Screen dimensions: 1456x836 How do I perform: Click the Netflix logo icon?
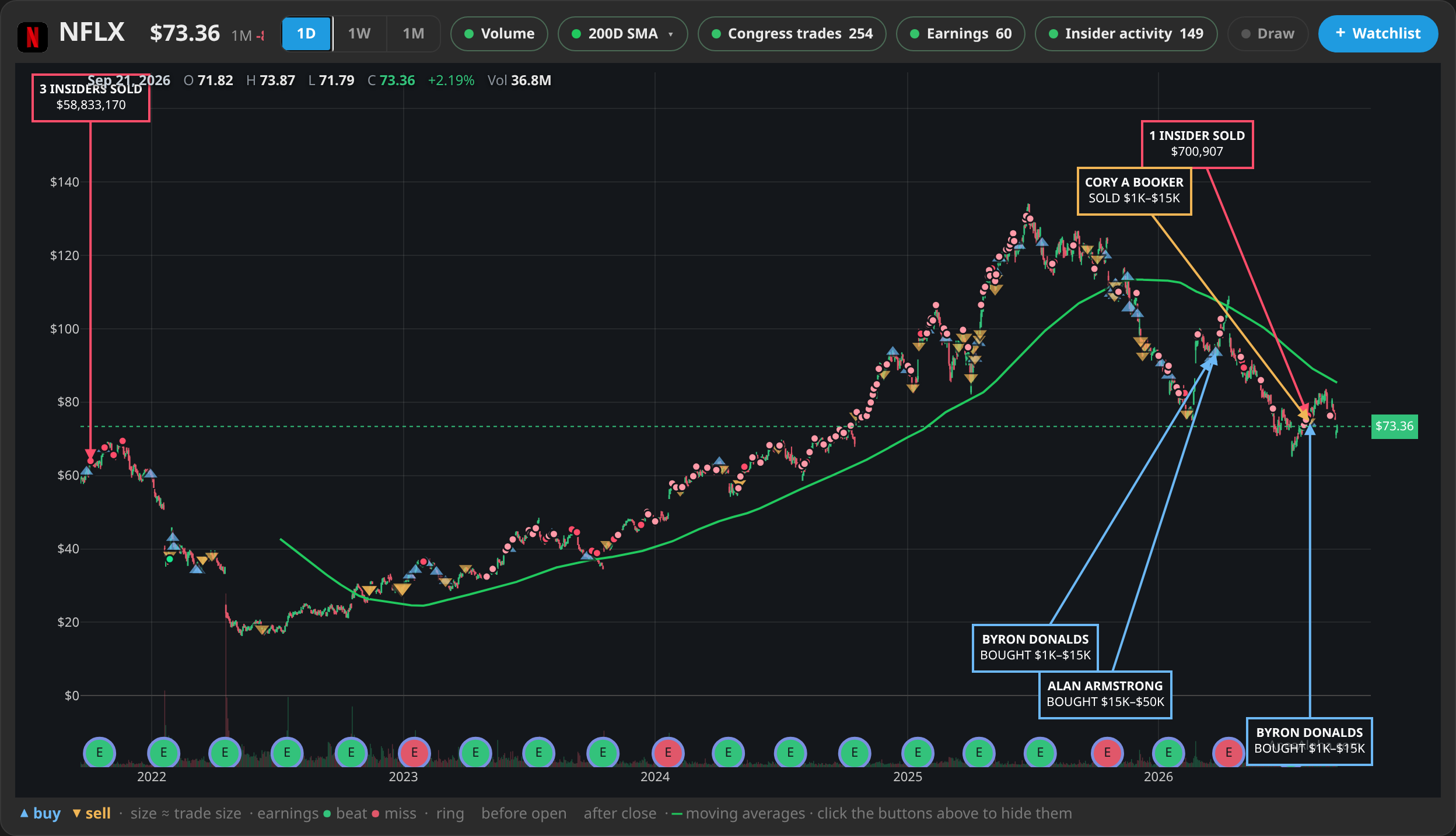pyautogui.click(x=33, y=36)
